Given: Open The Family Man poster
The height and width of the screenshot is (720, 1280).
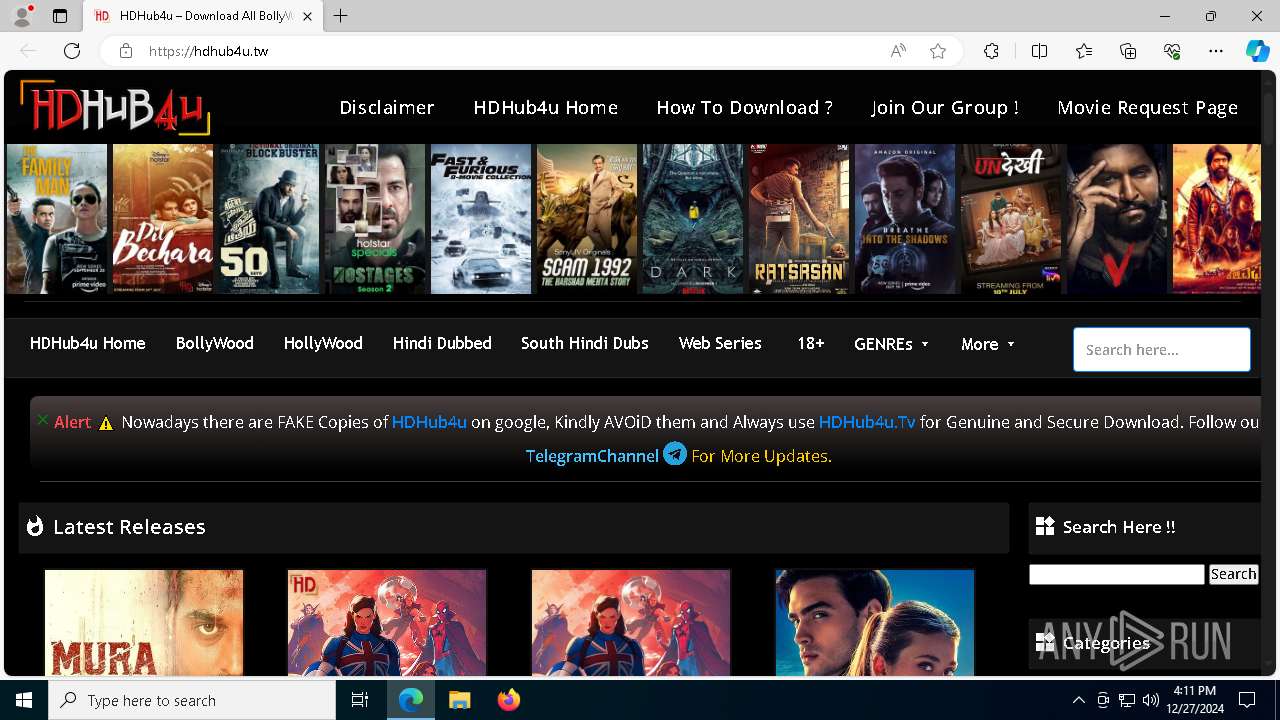Looking at the screenshot, I should pos(57,219).
